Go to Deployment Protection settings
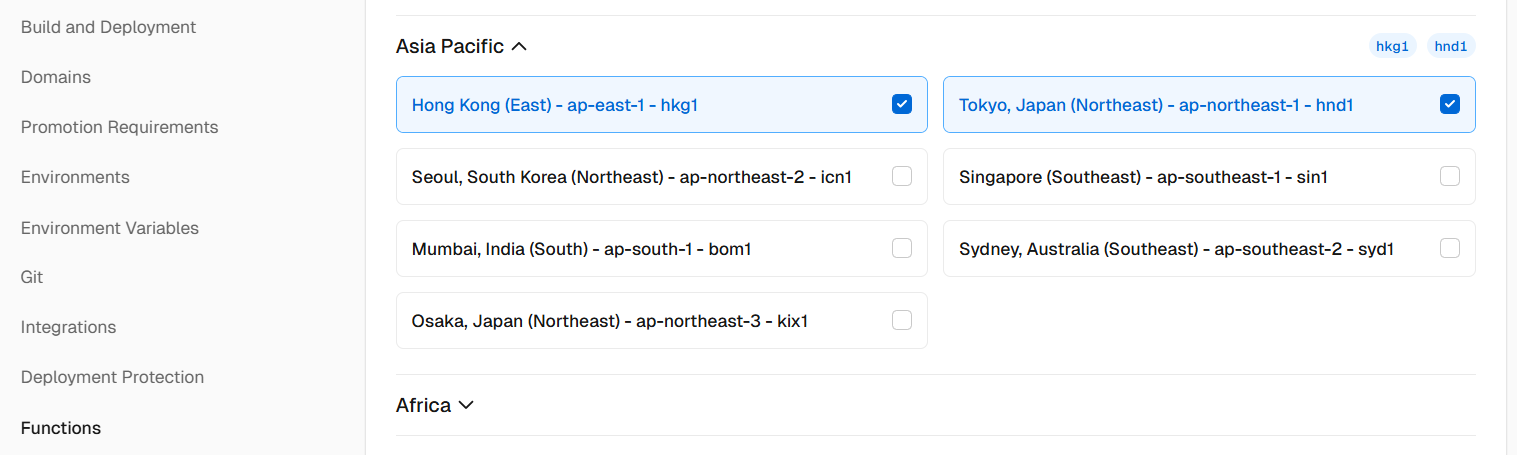This screenshot has height=455, width=1517. tap(112, 377)
